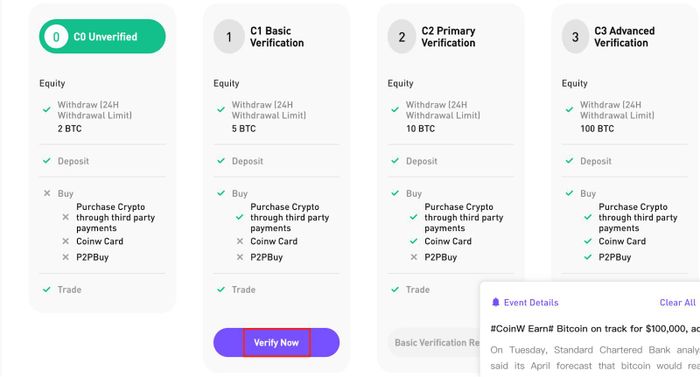Click the 0 circle in C0 badge
This screenshot has height=377, width=700.
point(56,37)
